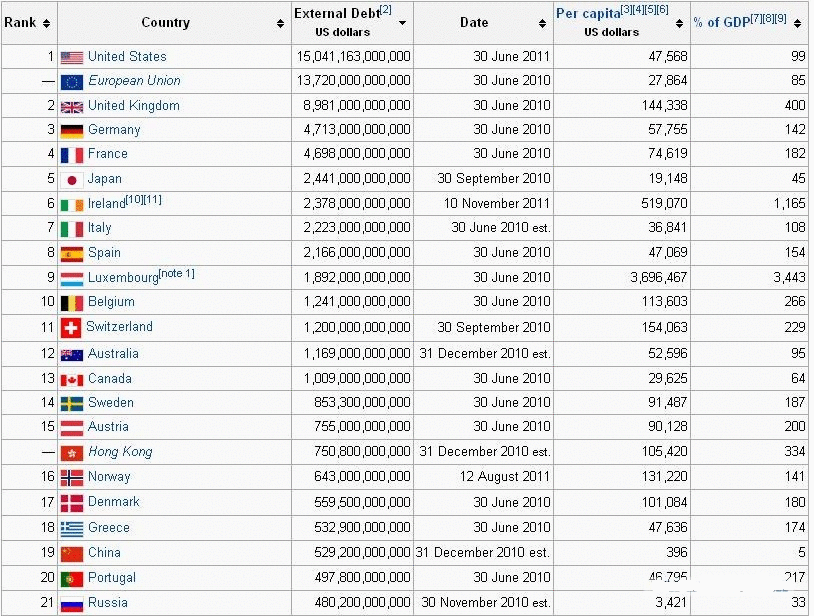Click the Germany flag icon
Viewport: 814px width, 616px height.
(72, 131)
